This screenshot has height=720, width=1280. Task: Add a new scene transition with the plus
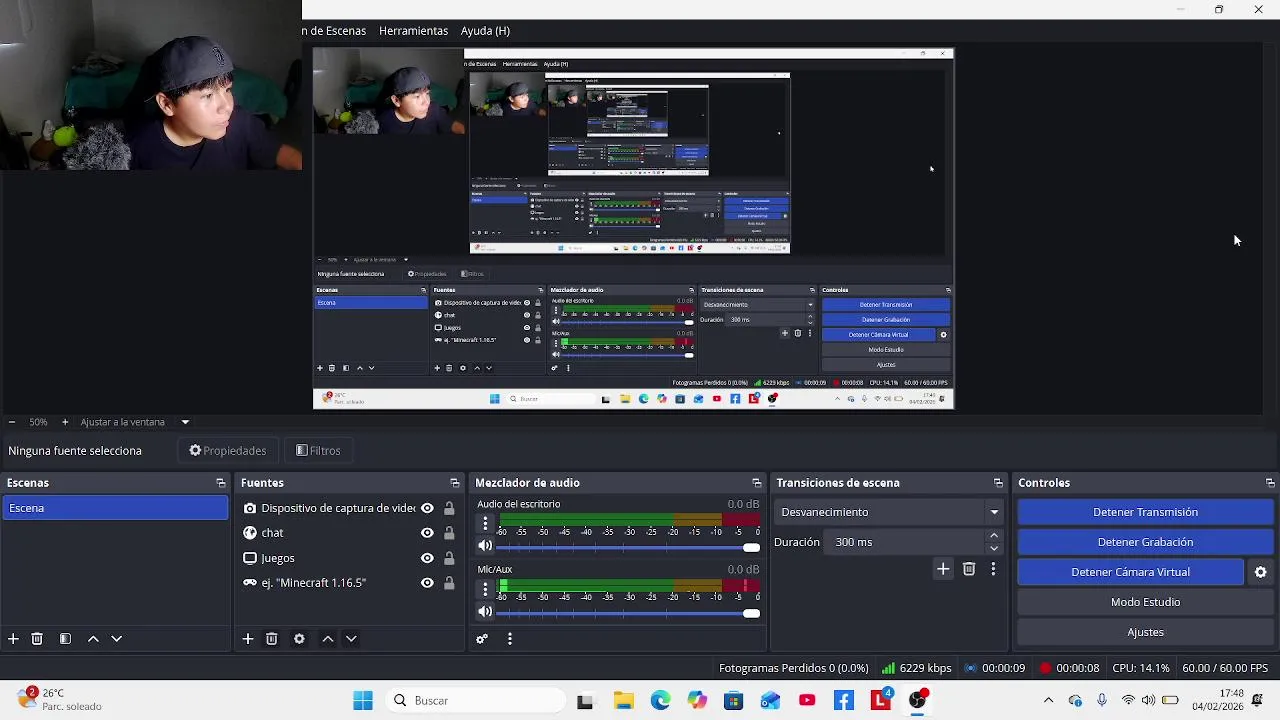943,569
